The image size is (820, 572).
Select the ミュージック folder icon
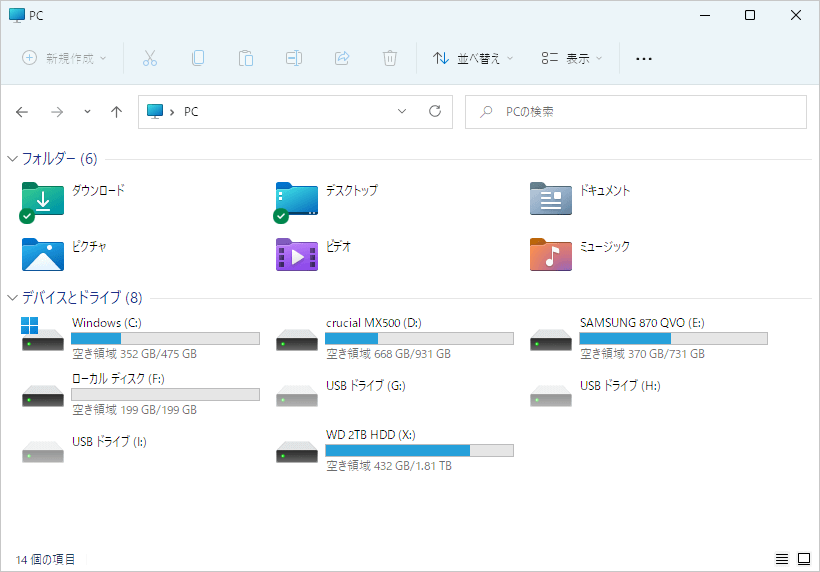pyautogui.click(x=551, y=255)
